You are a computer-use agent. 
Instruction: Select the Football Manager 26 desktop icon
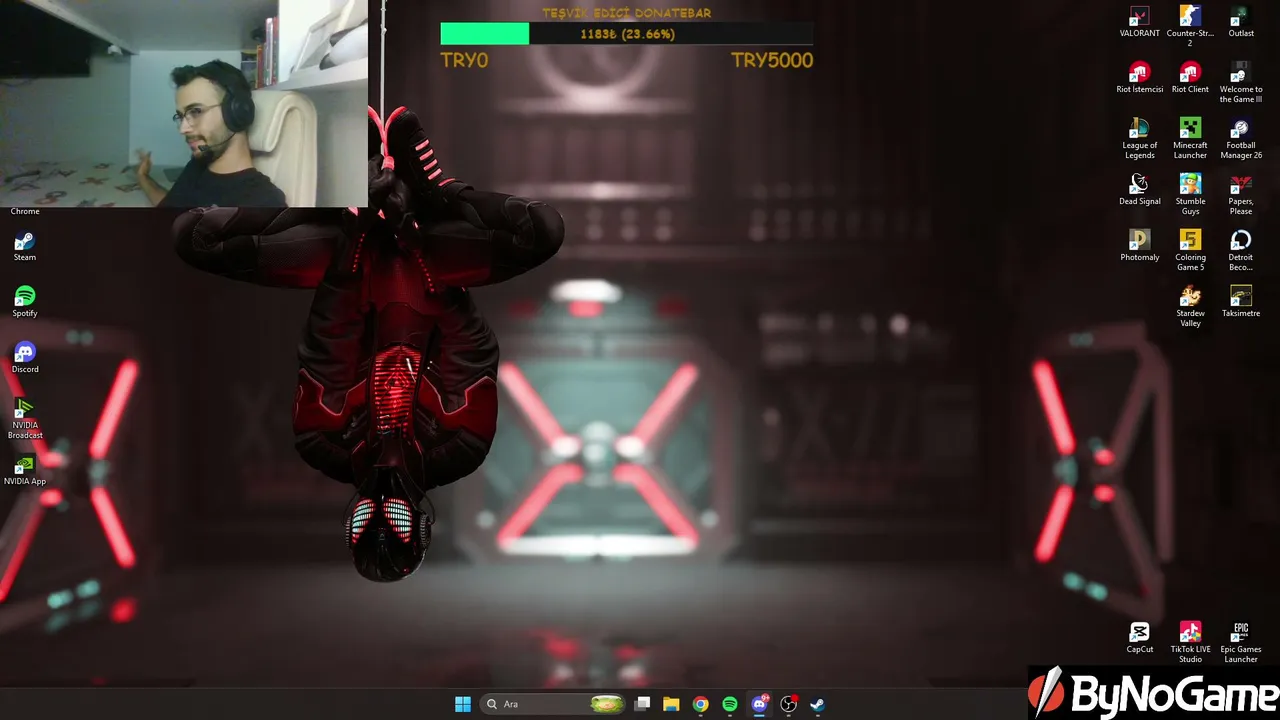(1241, 139)
